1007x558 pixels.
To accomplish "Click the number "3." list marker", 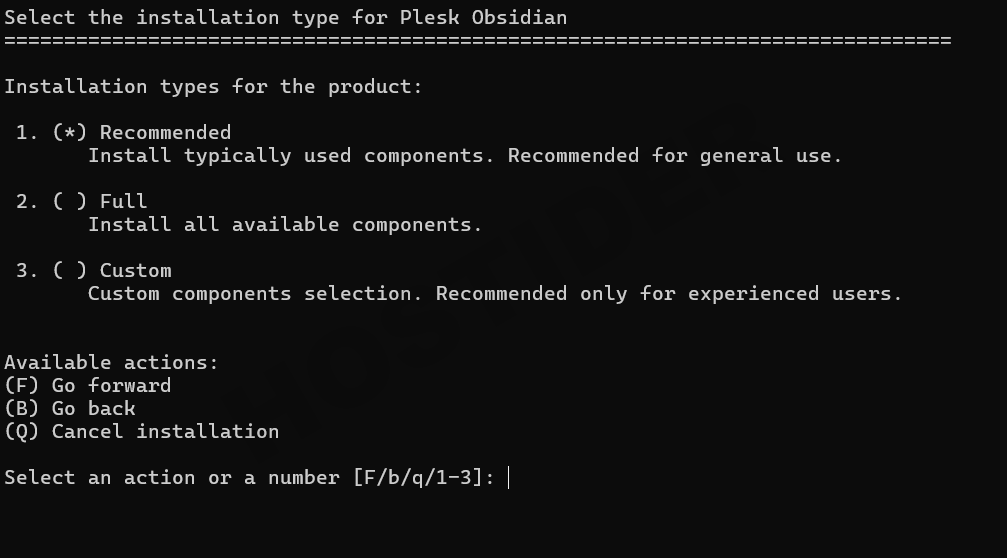I will [x=27, y=271].
